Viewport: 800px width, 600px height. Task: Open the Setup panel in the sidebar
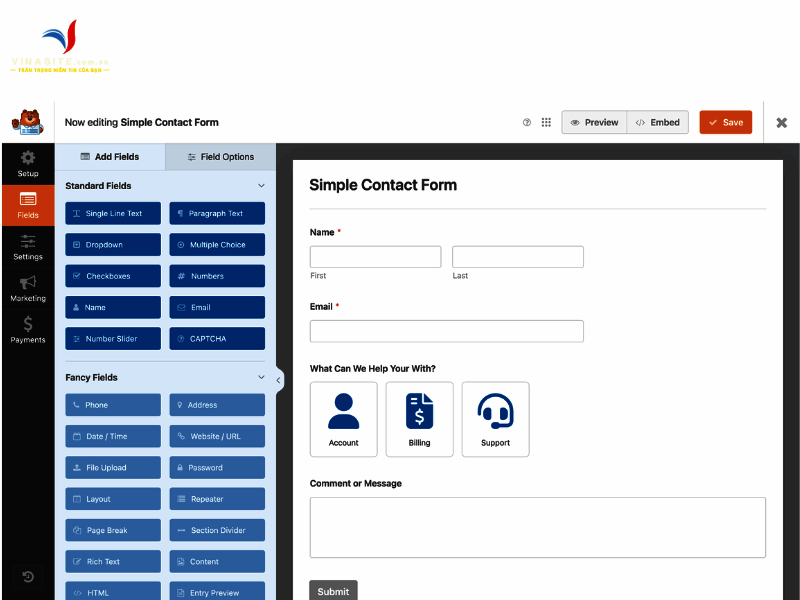27,163
